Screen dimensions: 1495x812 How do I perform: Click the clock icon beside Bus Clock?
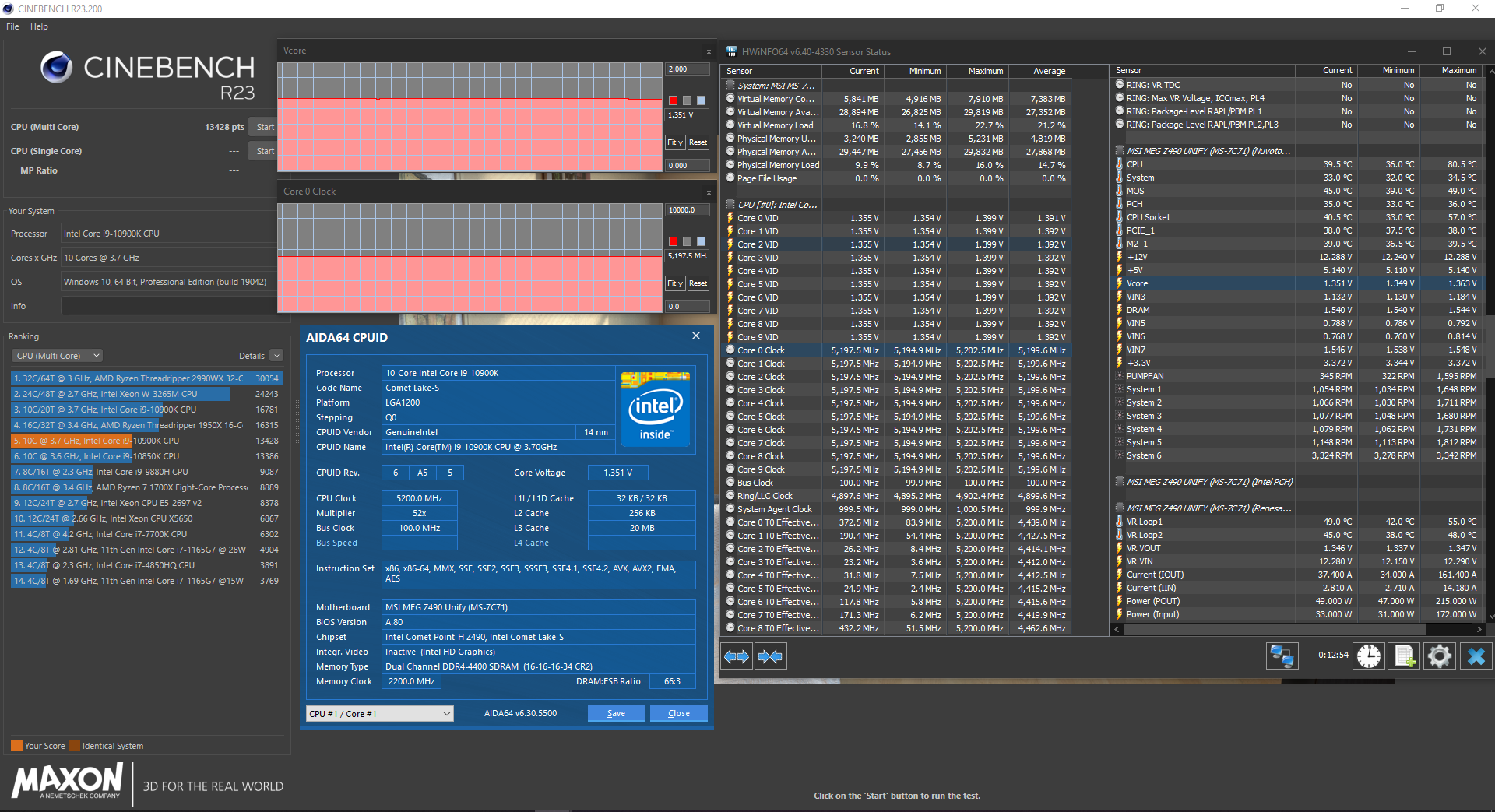click(730, 483)
